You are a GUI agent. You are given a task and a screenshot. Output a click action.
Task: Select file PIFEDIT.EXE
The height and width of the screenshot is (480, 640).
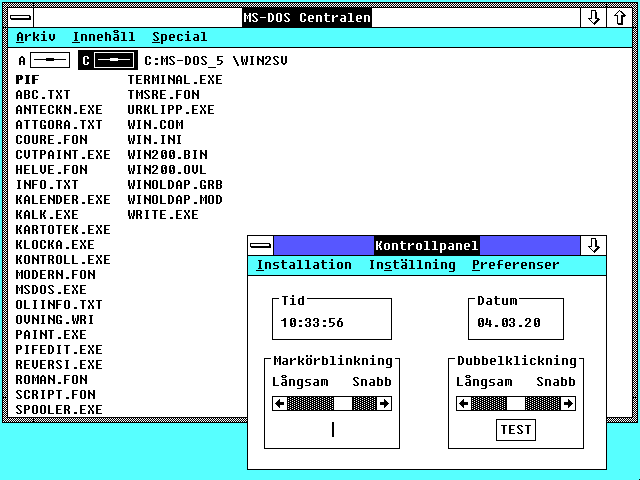tap(59, 350)
